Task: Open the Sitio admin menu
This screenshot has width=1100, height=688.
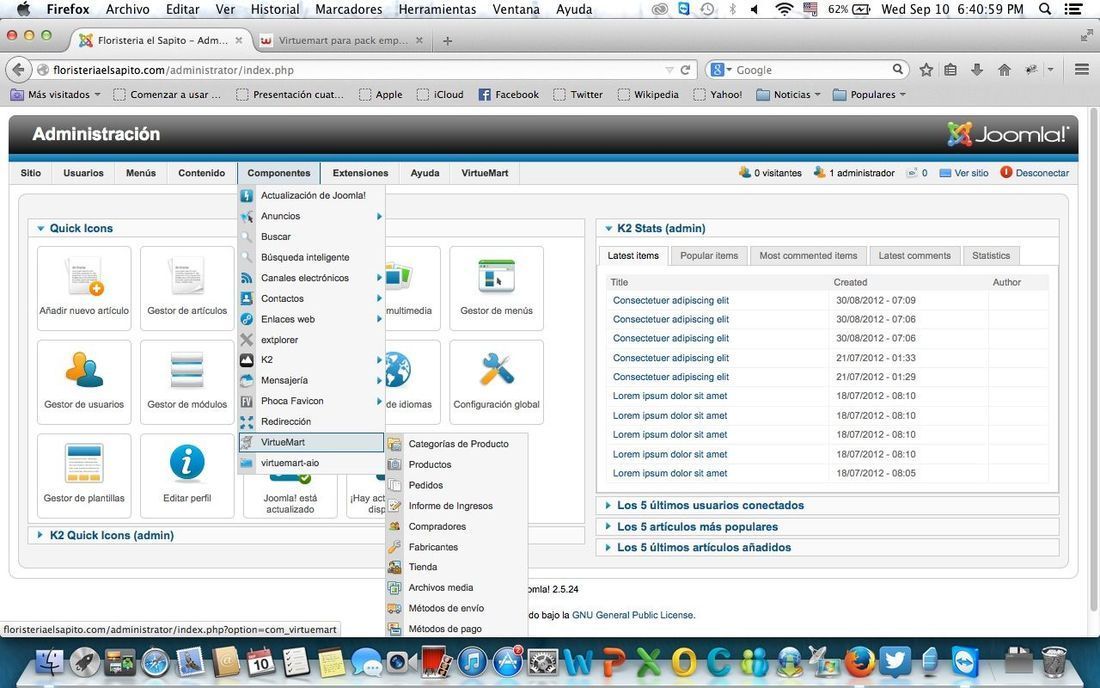Action: [x=31, y=173]
